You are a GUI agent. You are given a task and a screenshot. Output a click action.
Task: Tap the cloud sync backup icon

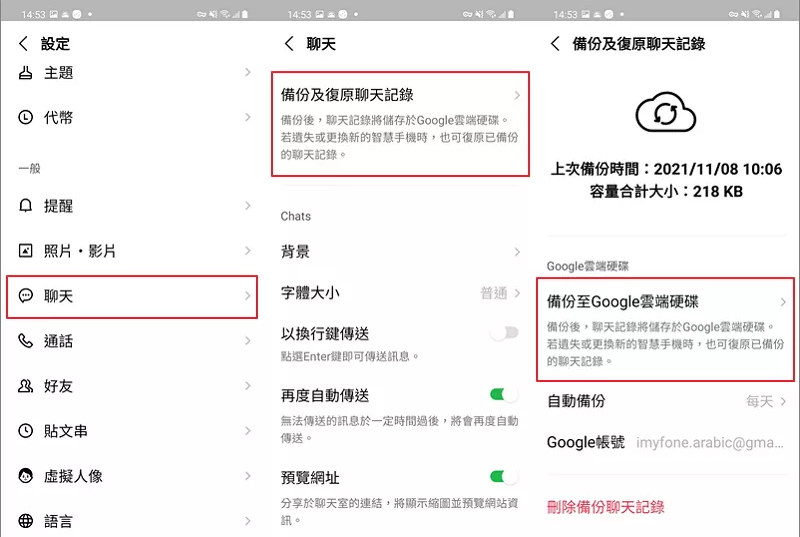667,115
